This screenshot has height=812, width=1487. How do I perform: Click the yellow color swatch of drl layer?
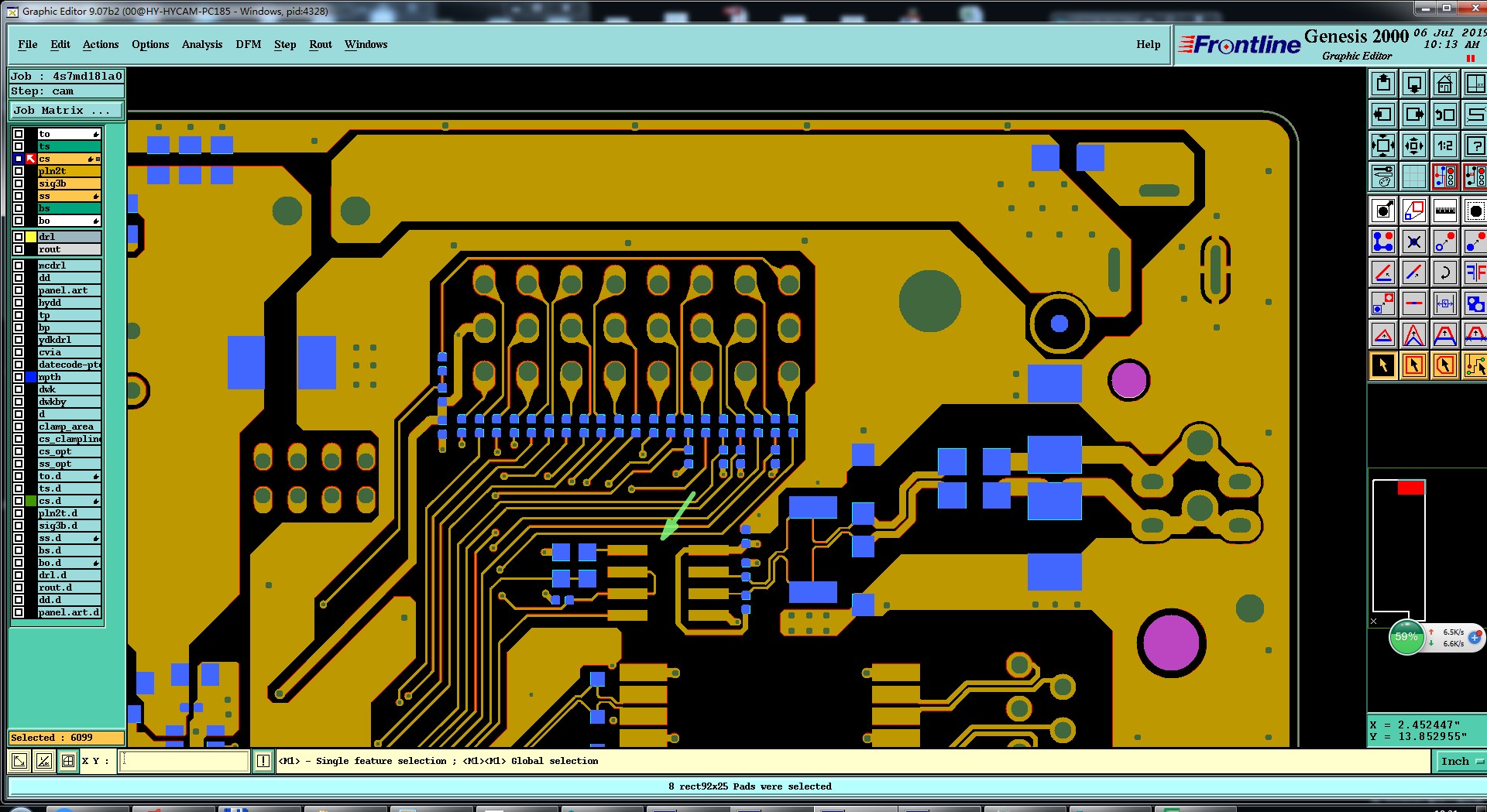click(x=31, y=237)
